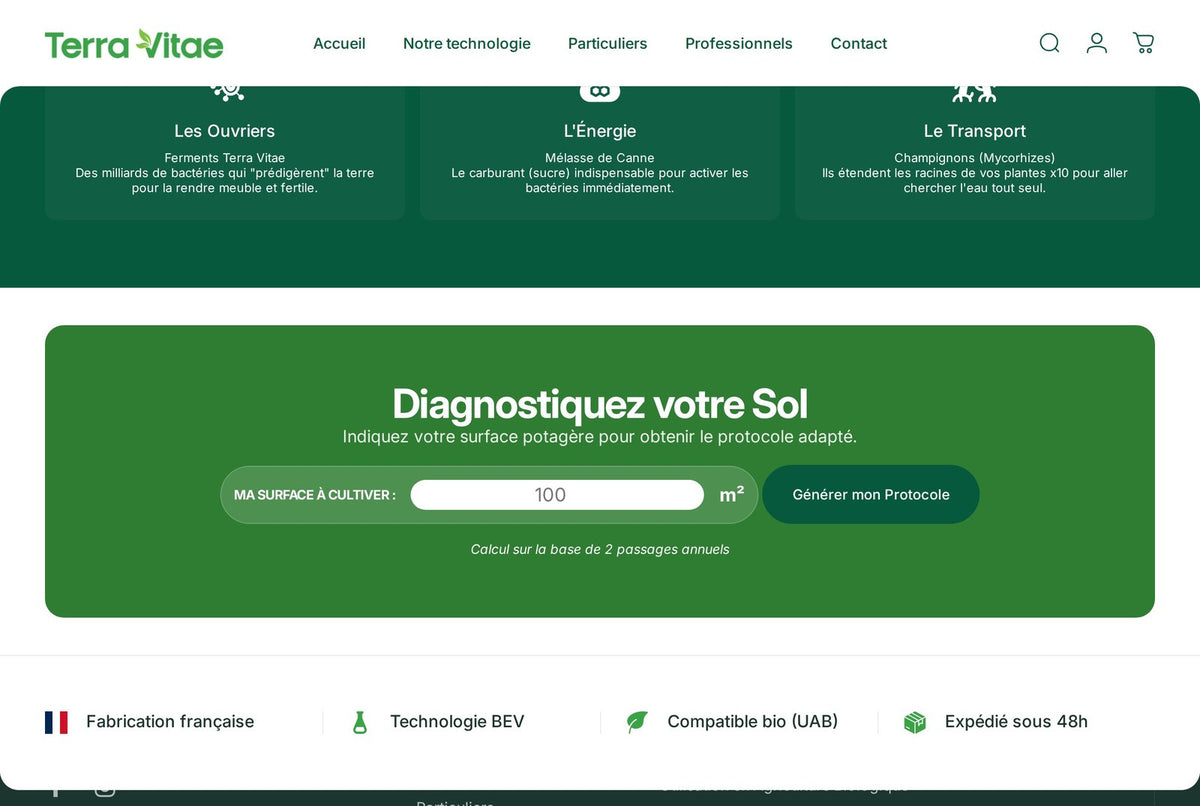Click the French flag icon
The height and width of the screenshot is (806, 1200).
pos(56,722)
